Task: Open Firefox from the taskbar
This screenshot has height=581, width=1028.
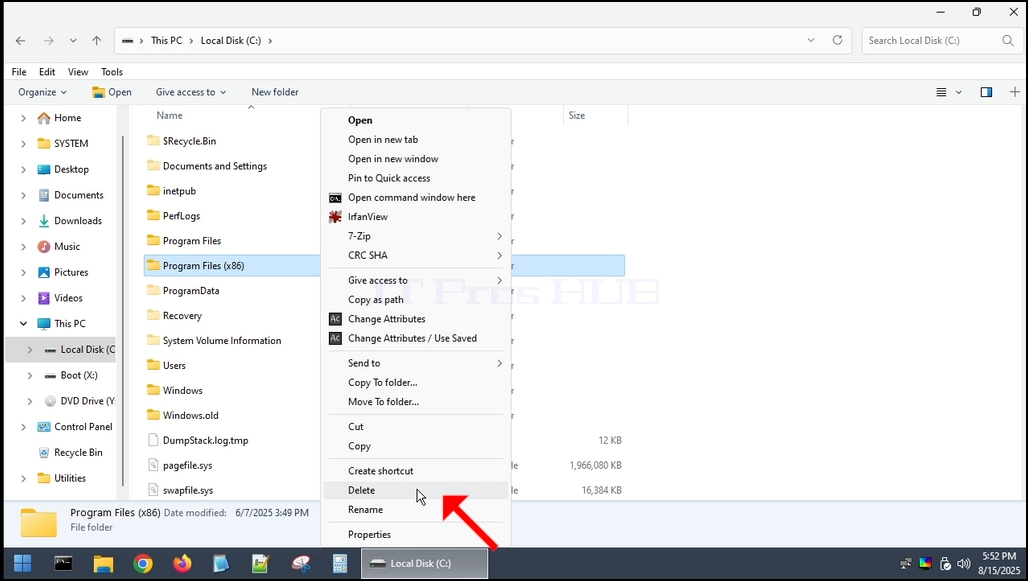Action: coord(182,563)
